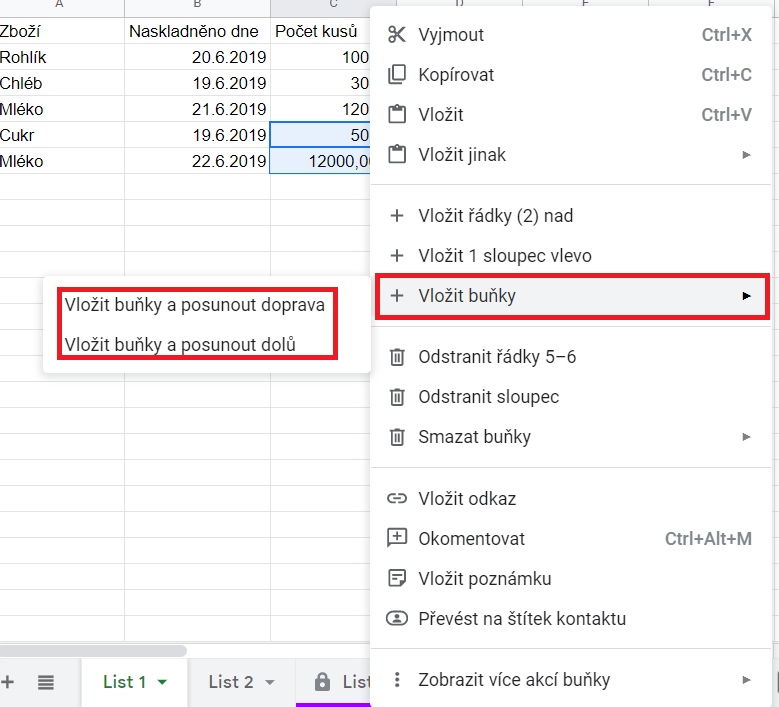Switch to the List 2 sheet tab

pyautogui.click(x=230, y=682)
